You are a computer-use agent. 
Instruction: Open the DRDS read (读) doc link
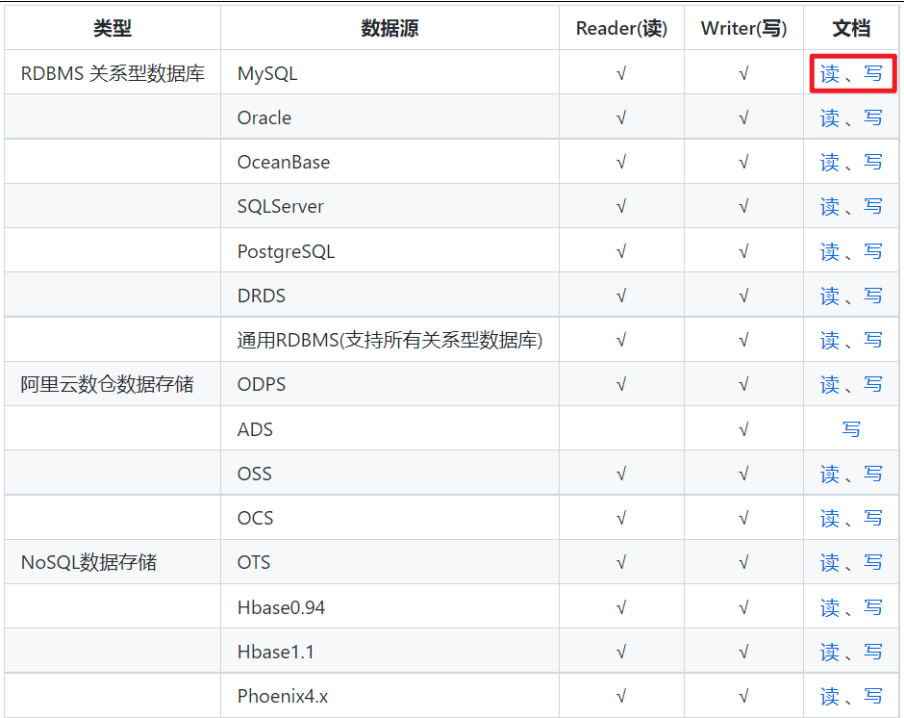830,296
